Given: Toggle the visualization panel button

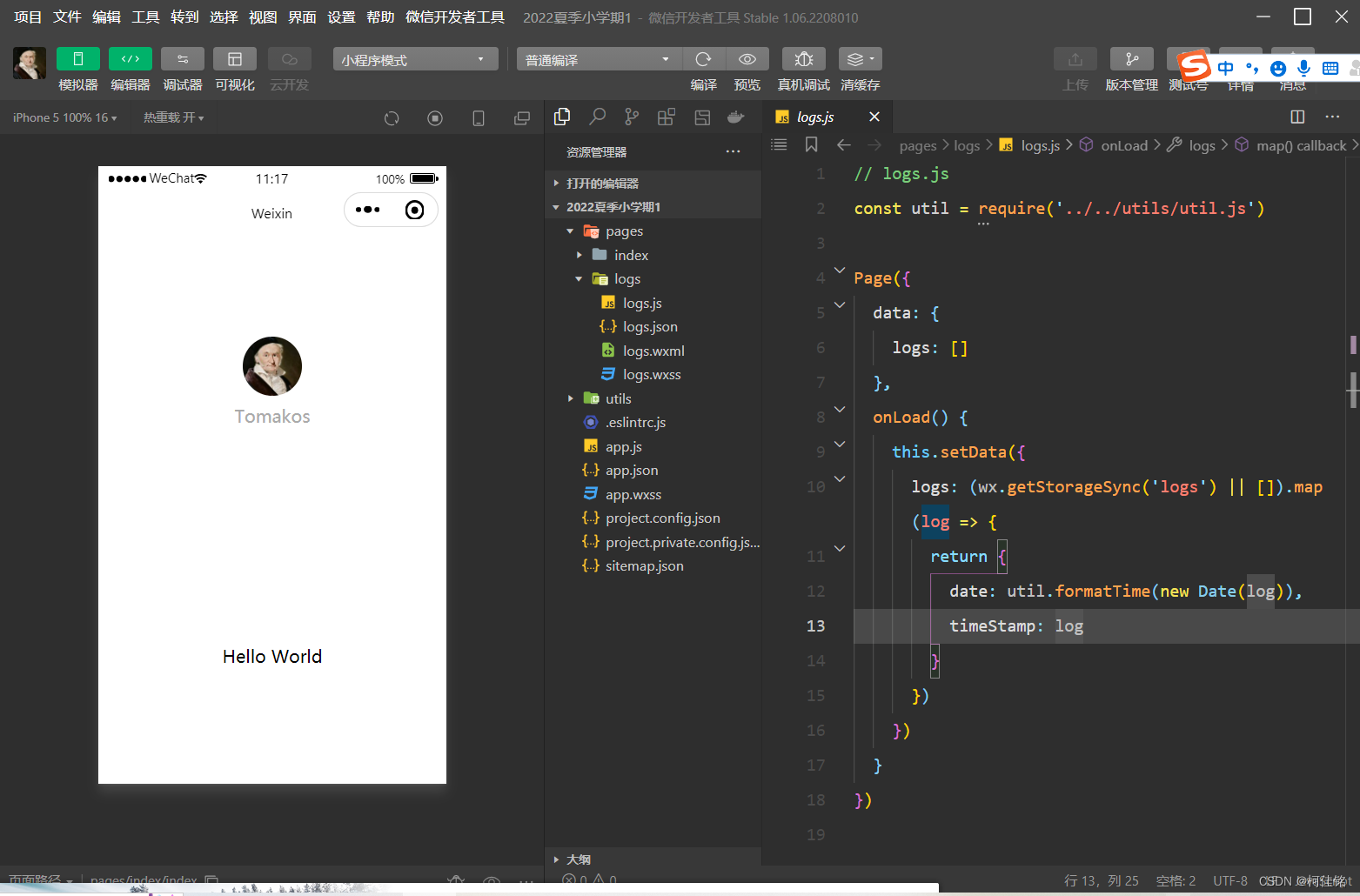Looking at the screenshot, I should click(235, 59).
